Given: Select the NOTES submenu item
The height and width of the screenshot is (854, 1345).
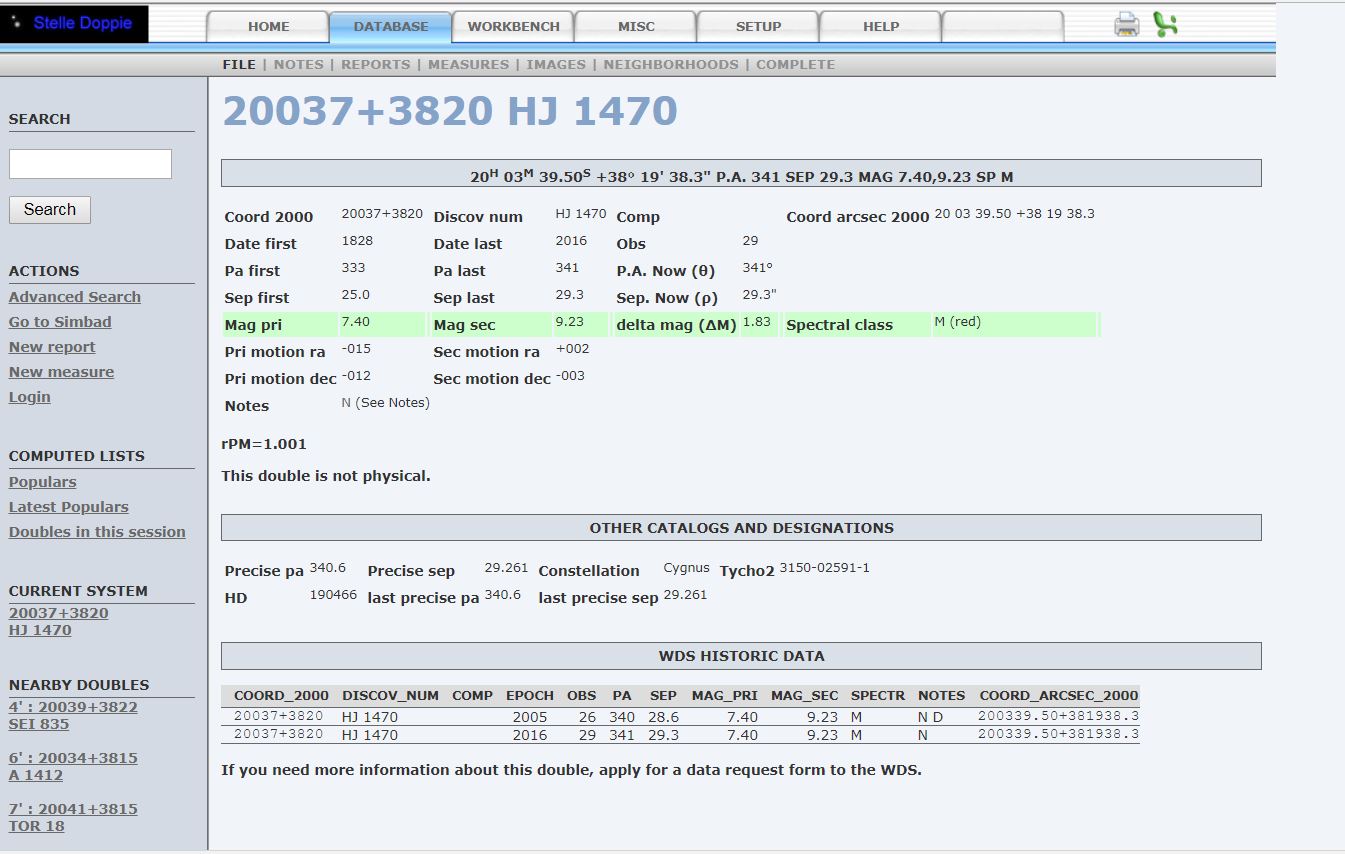Looking at the screenshot, I should [x=299, y=65].
